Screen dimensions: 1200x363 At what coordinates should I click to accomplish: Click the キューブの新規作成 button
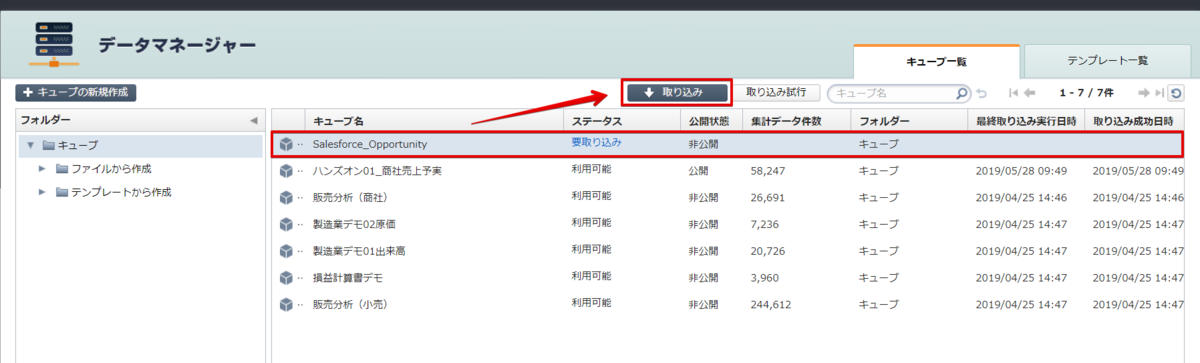76,93
